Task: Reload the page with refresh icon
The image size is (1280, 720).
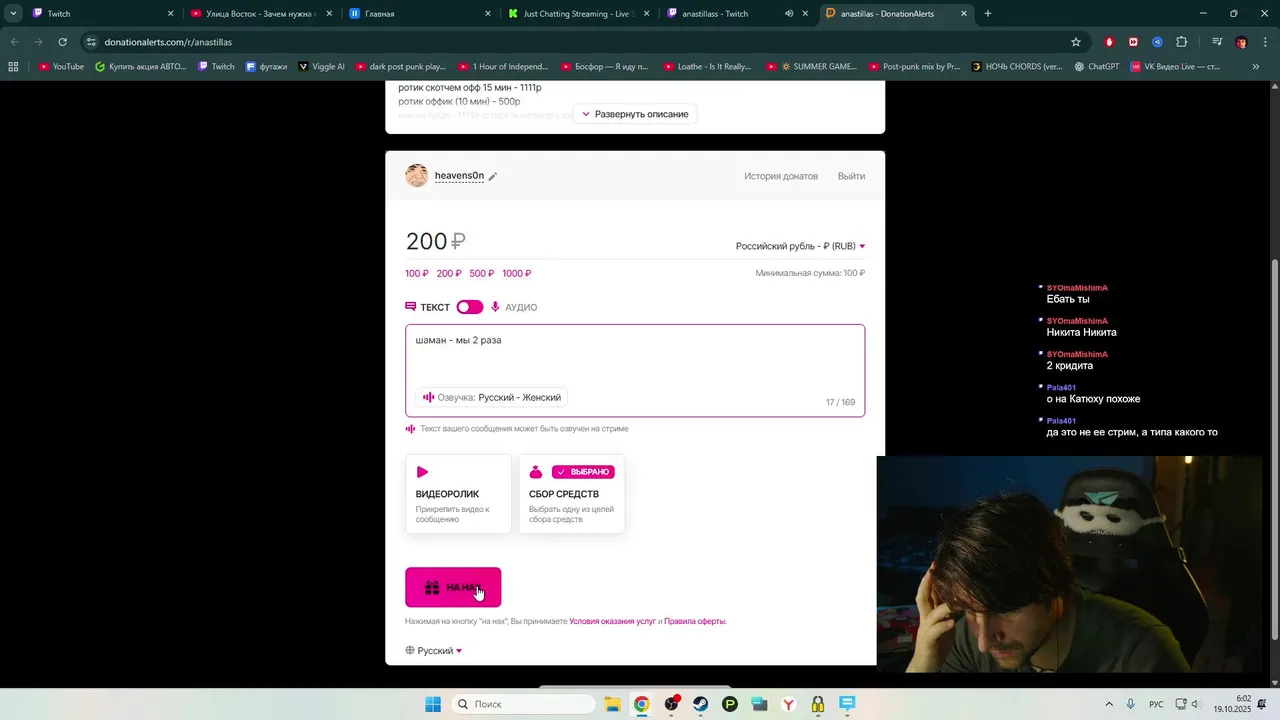Action: (62, 42)
